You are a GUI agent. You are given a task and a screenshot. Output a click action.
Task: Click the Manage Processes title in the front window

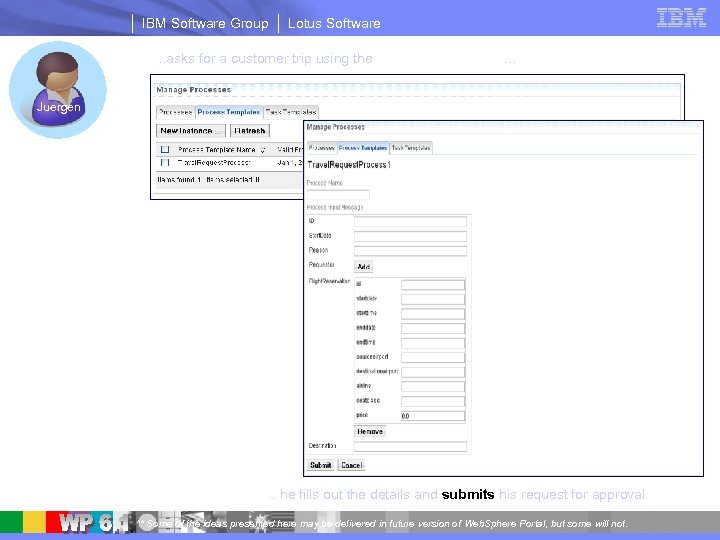tap(336, 127)
